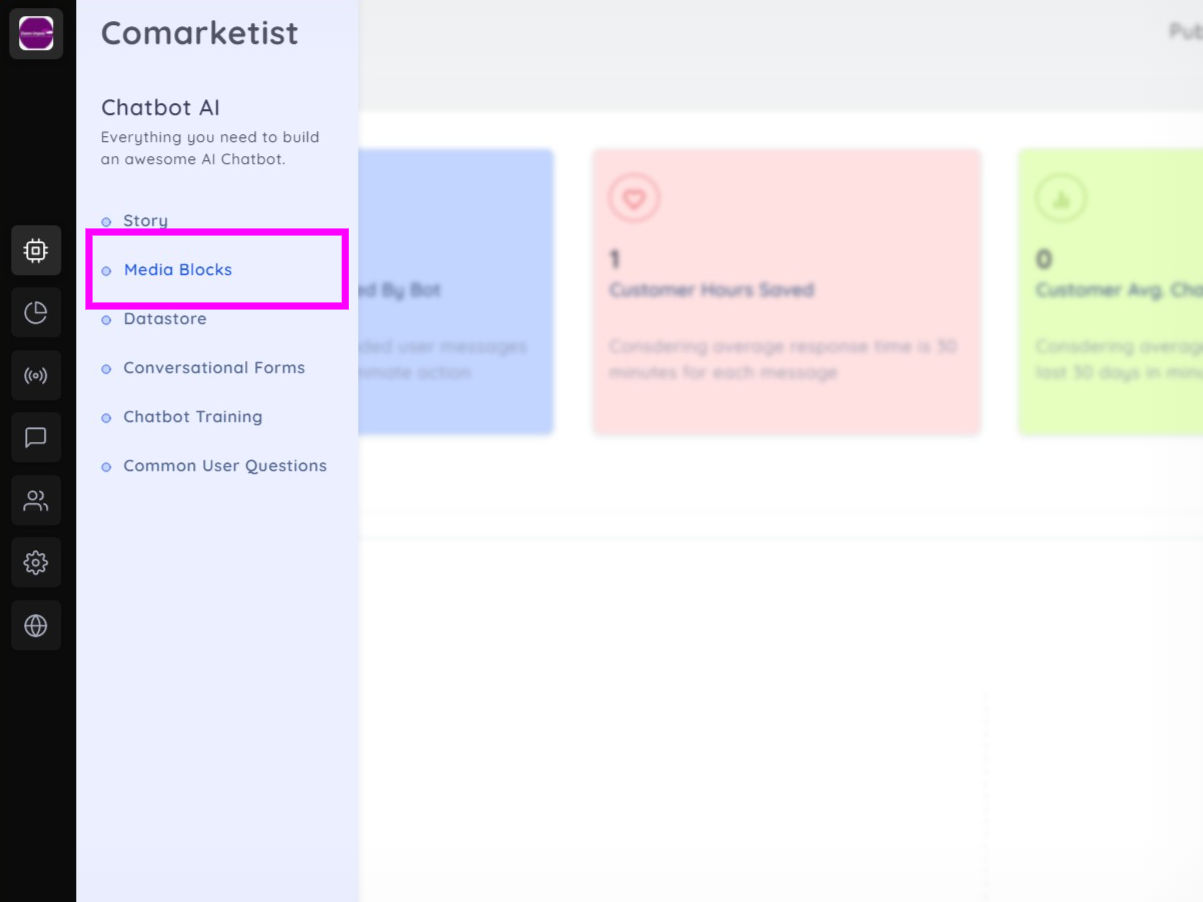Open Chatbot Training section
Viewport: 1203px width, 902px height.
[193, 417]
